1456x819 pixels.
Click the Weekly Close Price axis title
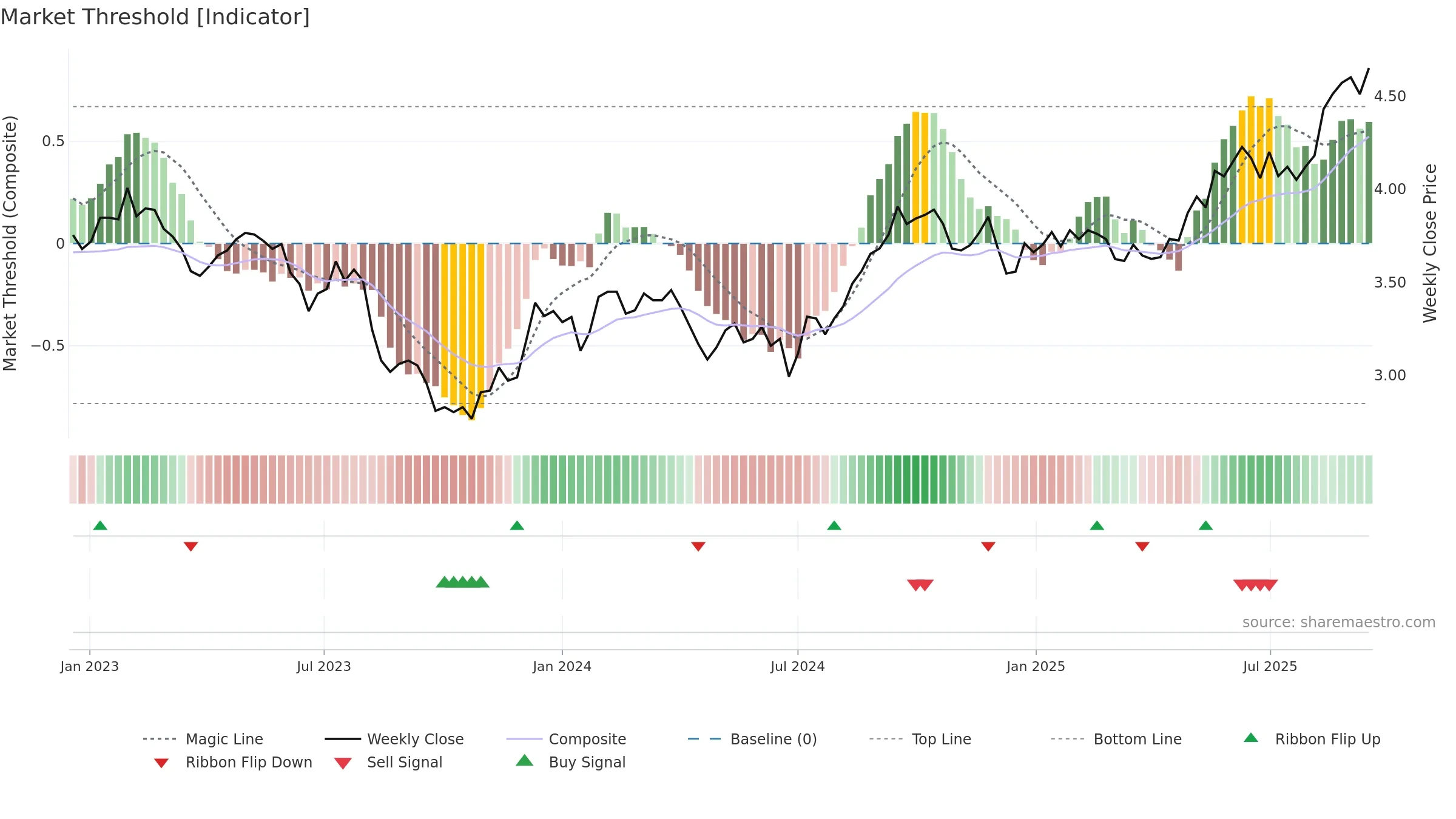click(1431, 243)
